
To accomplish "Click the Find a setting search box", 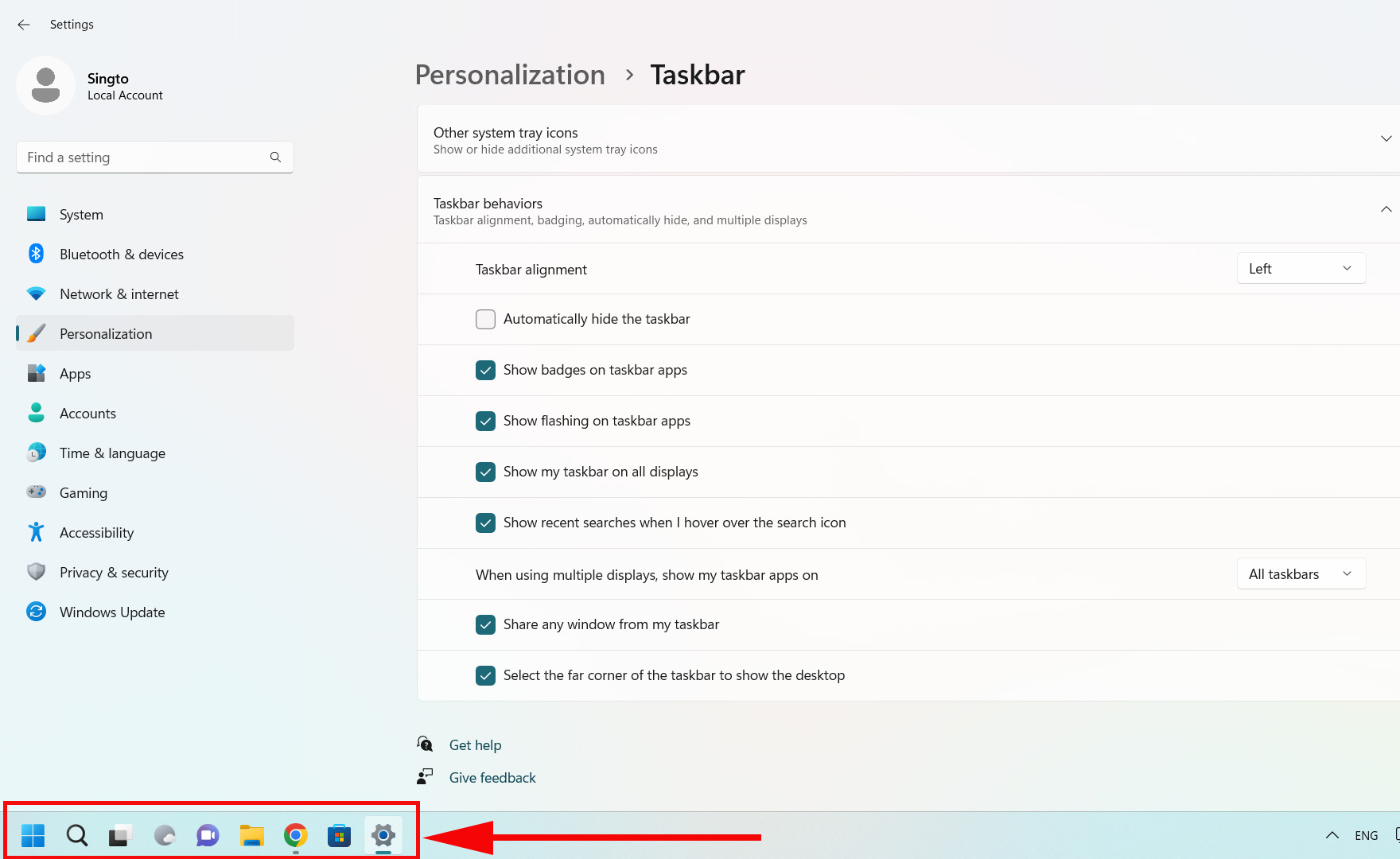I will (x=155, y=157).
